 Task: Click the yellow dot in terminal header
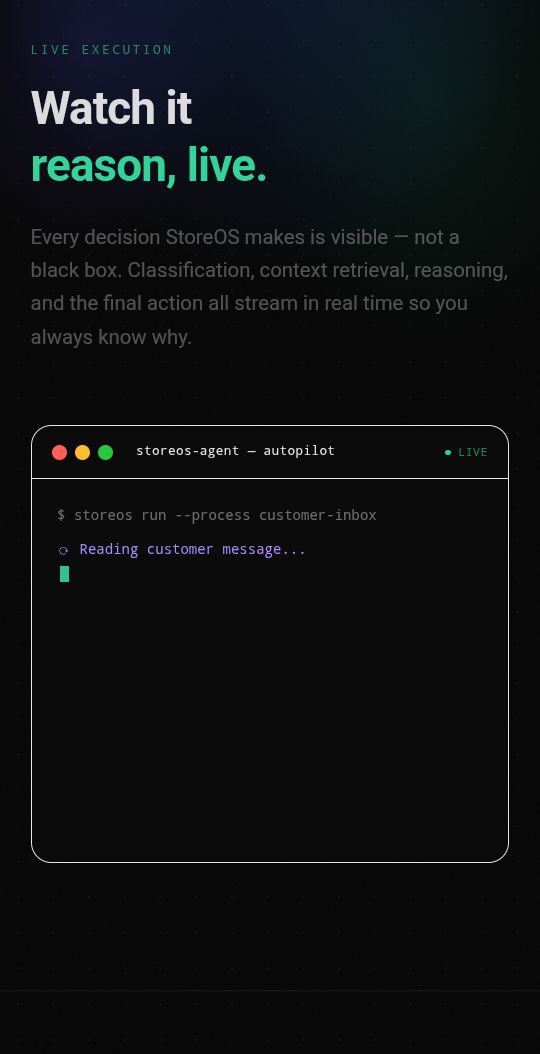tap(82, 452)
